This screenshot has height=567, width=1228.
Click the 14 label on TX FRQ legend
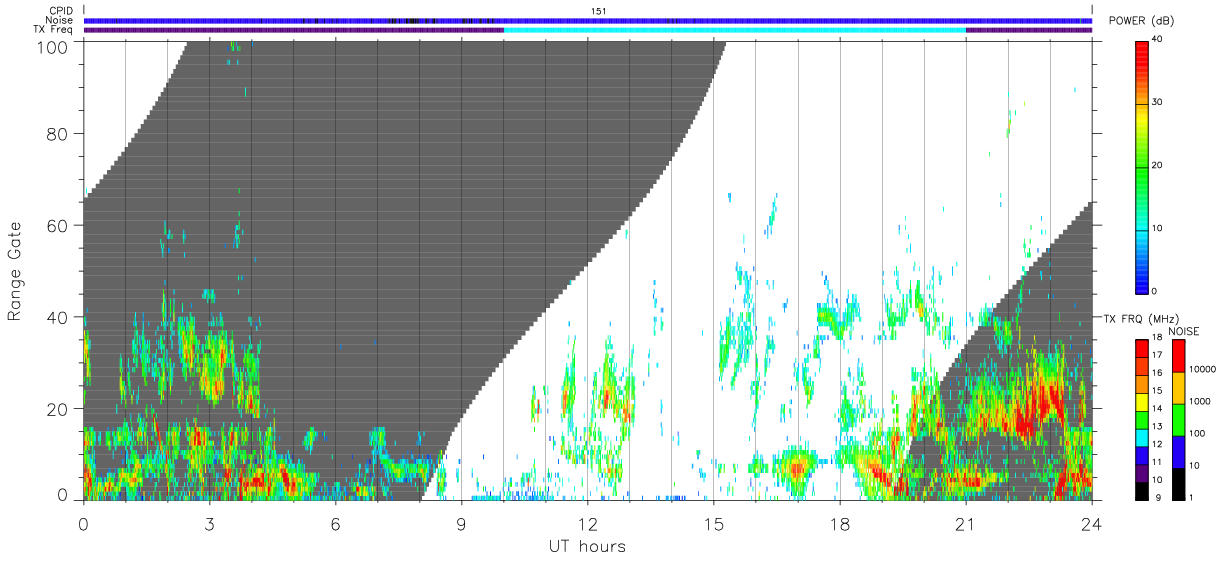coord(1157,409)
